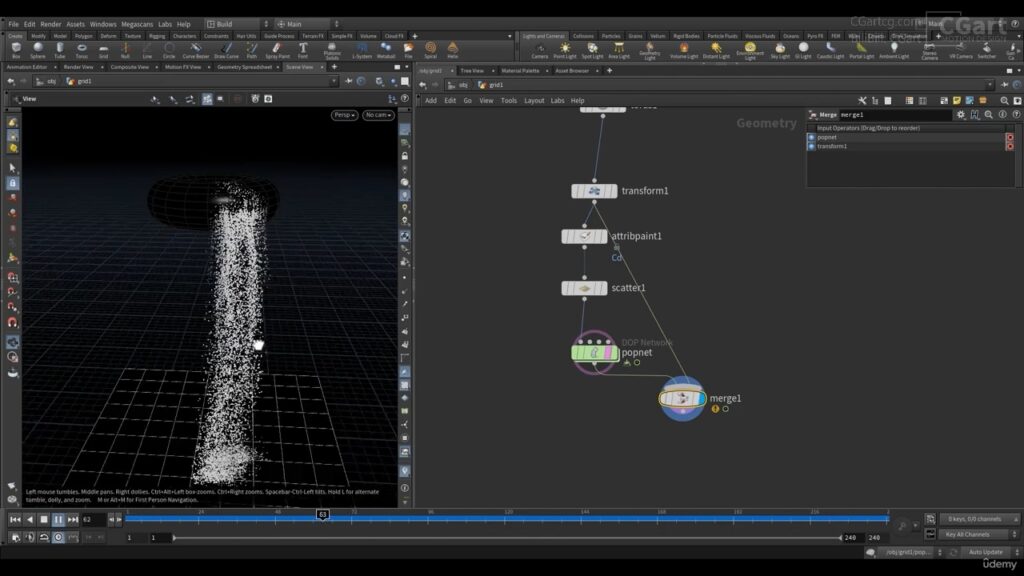Viewport: 1024px width, 576px height.
Task: Add an Environment Light from shelf
Action: click(x=750, y=52)
